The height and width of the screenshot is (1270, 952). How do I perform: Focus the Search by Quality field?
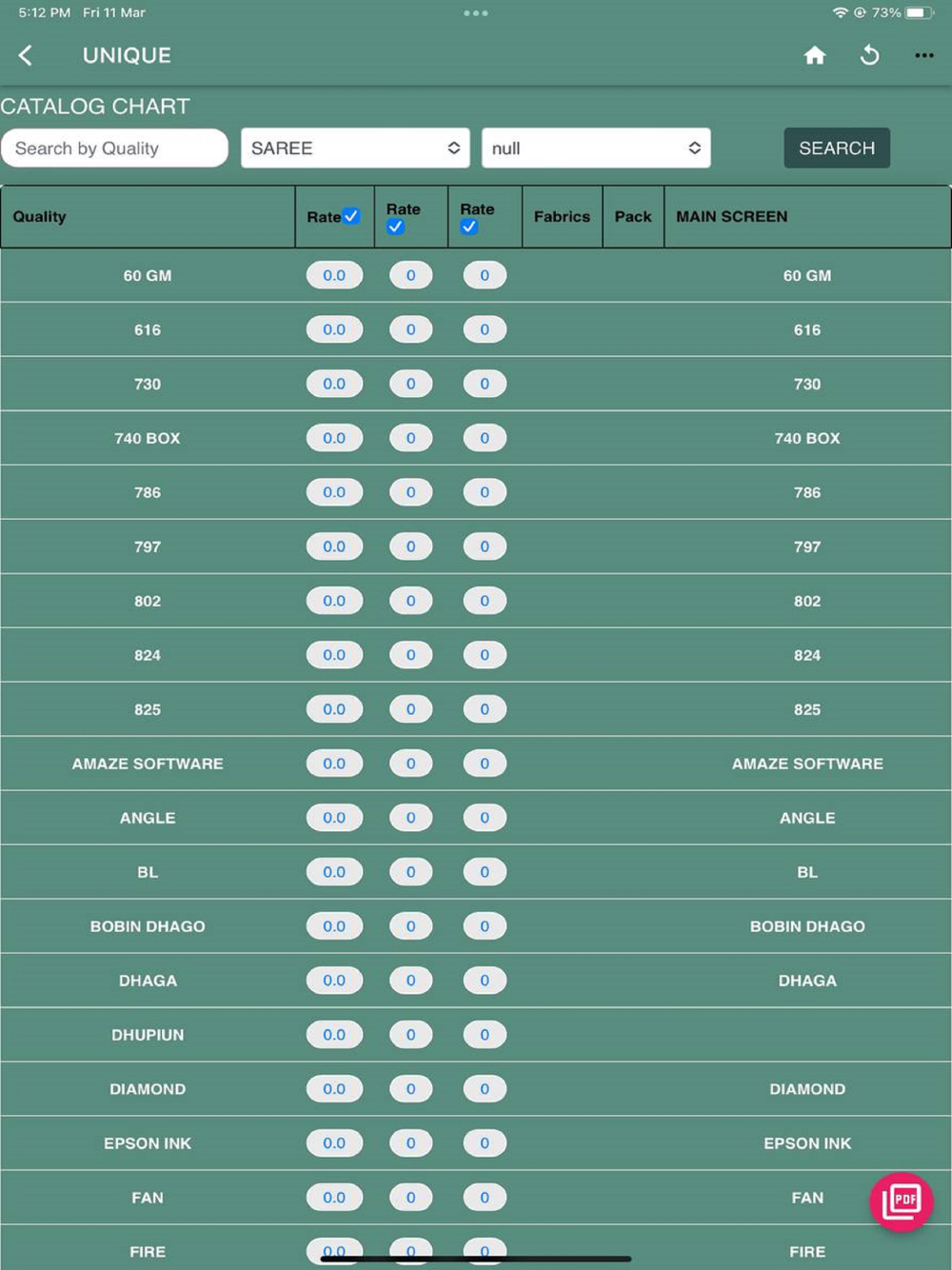point(114,148)
